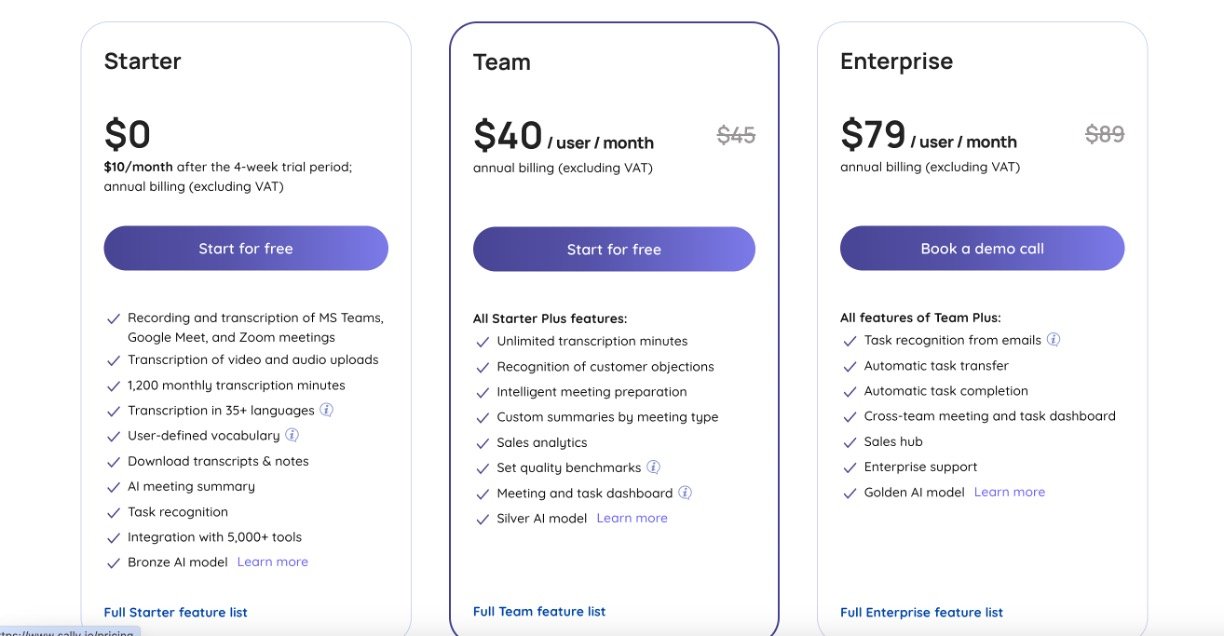Click info icon next to Set quality benchmarks
Viewport: 1224px width, 636px height.
pyautogui.click(x=653, y=467)
